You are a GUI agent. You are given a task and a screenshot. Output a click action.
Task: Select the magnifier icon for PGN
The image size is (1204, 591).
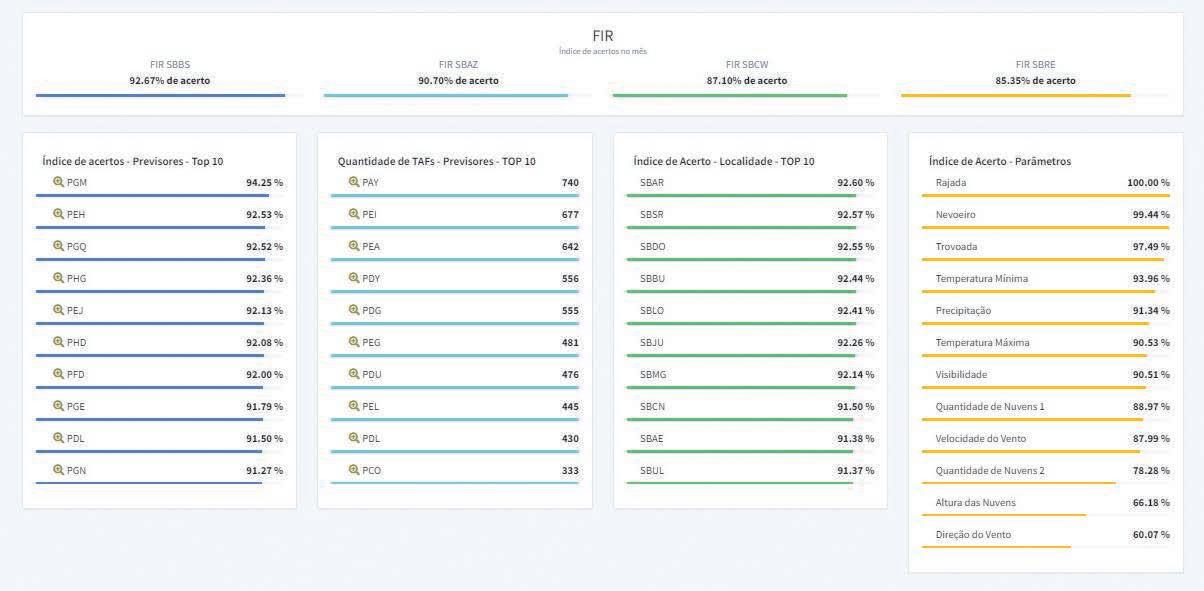pyautogui.click(x=58, y=471)
